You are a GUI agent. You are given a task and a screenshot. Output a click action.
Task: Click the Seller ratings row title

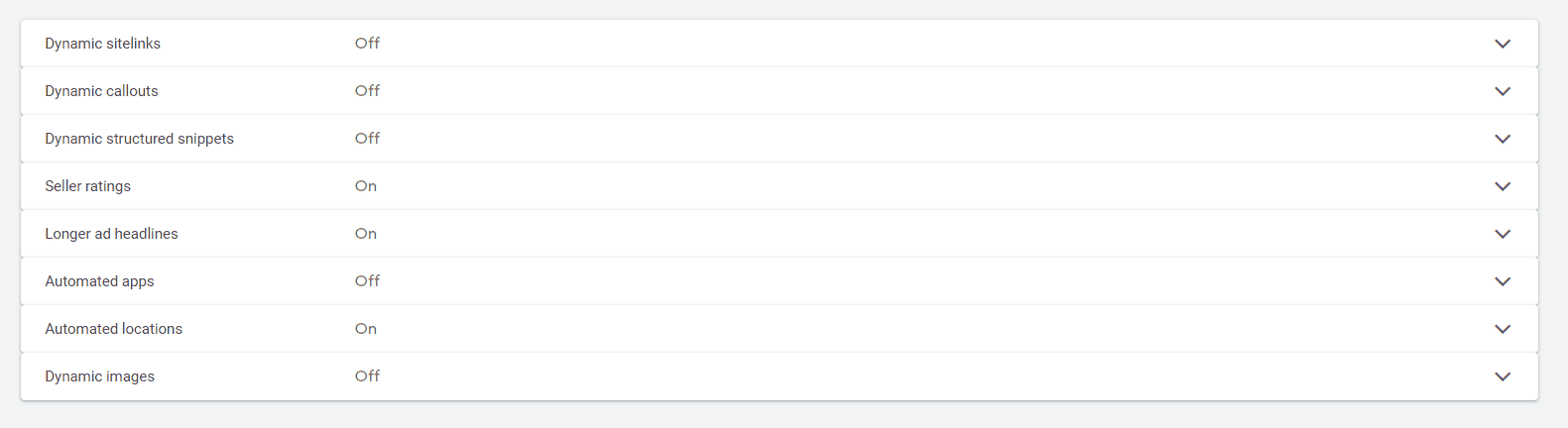coord(87,186)
